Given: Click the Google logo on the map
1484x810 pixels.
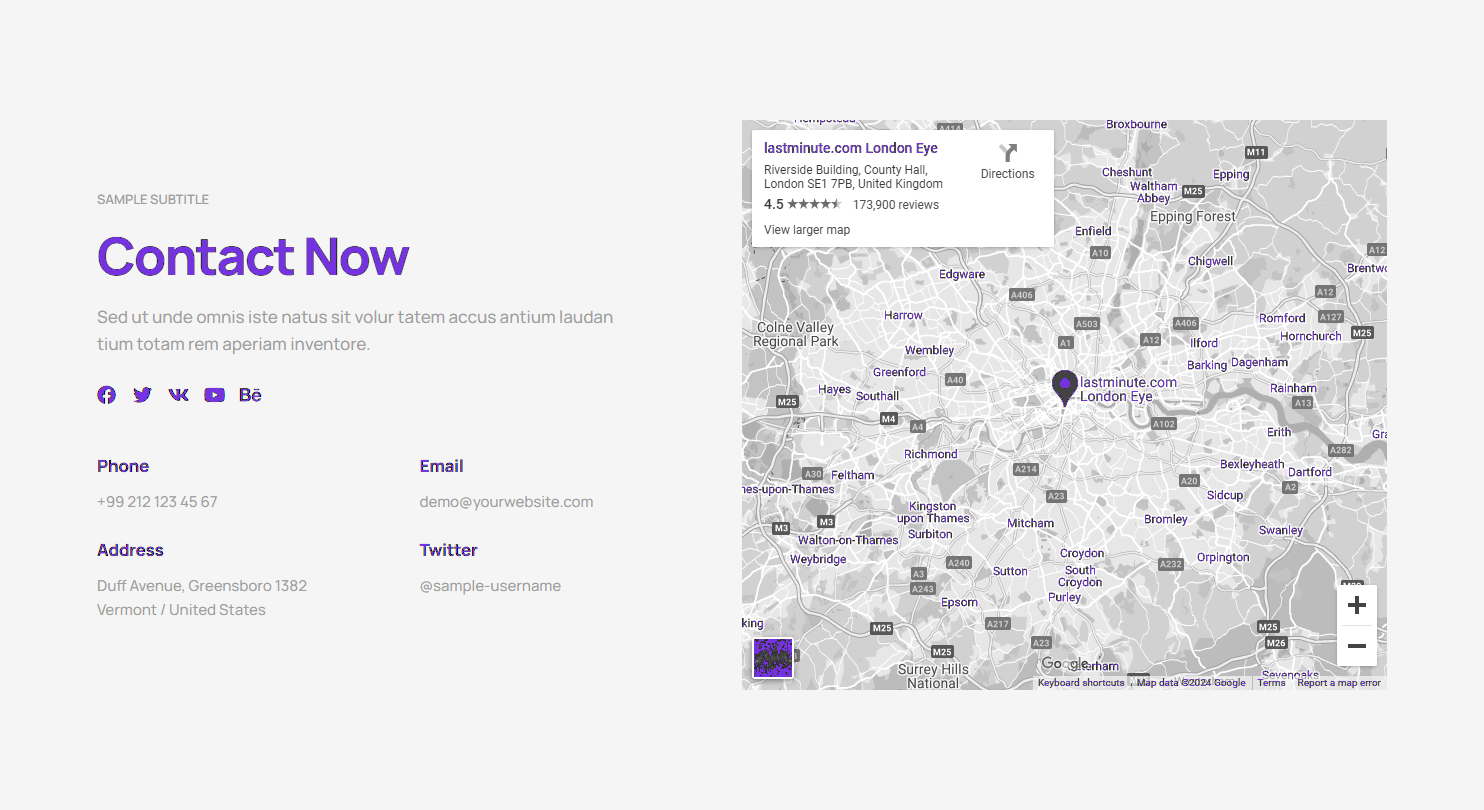Looking at the screenshot, I should pyautogui.click(x=1064, y=664).
